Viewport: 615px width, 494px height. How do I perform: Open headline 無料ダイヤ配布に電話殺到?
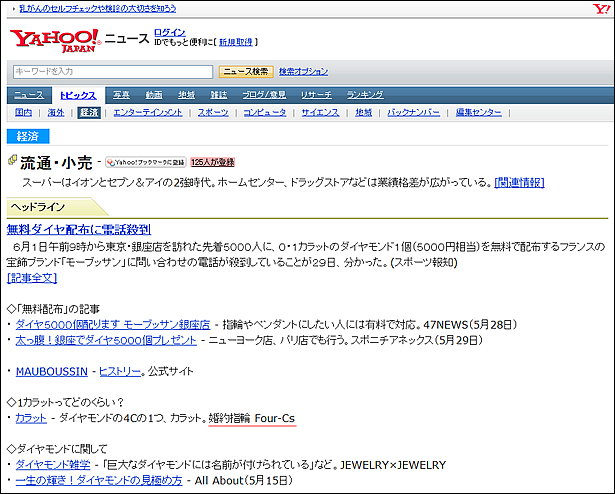point(79,229)
